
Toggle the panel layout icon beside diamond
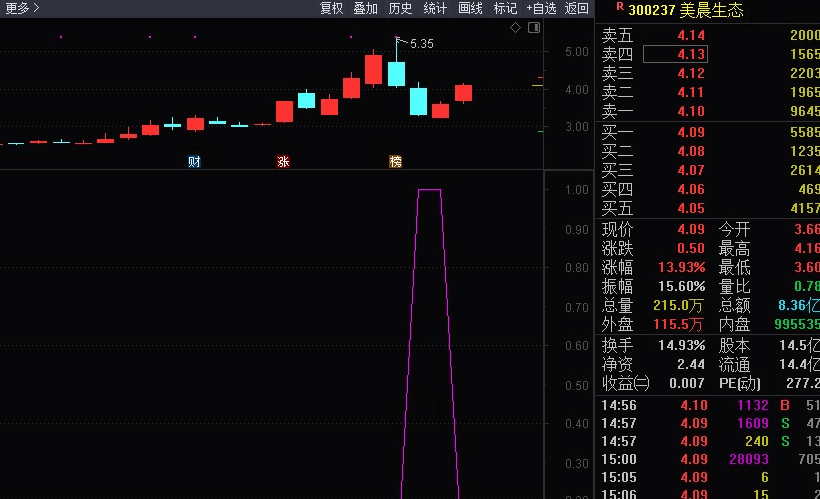[534, 28]
